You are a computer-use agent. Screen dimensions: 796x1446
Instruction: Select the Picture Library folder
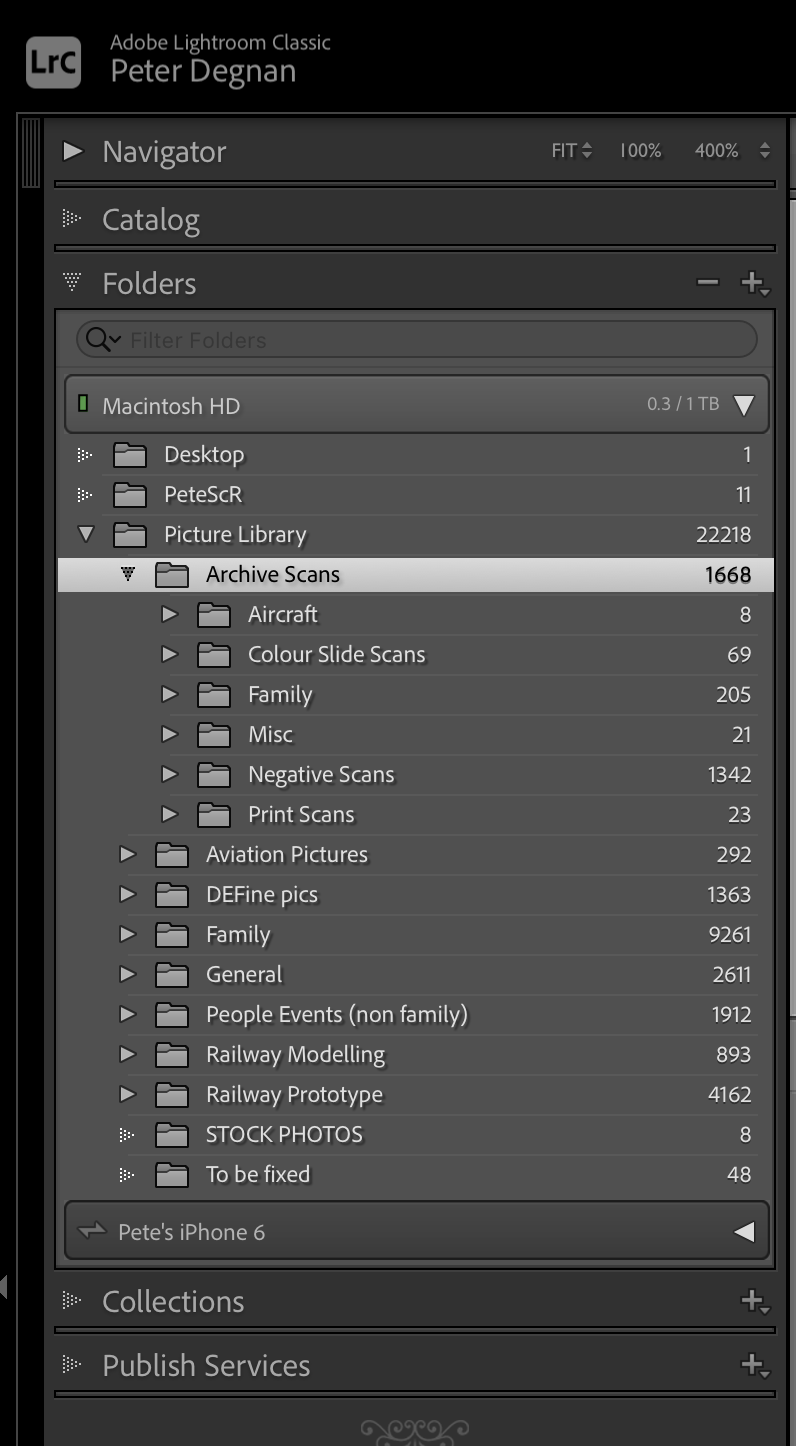pyautogui.click(x=235, y=534)
